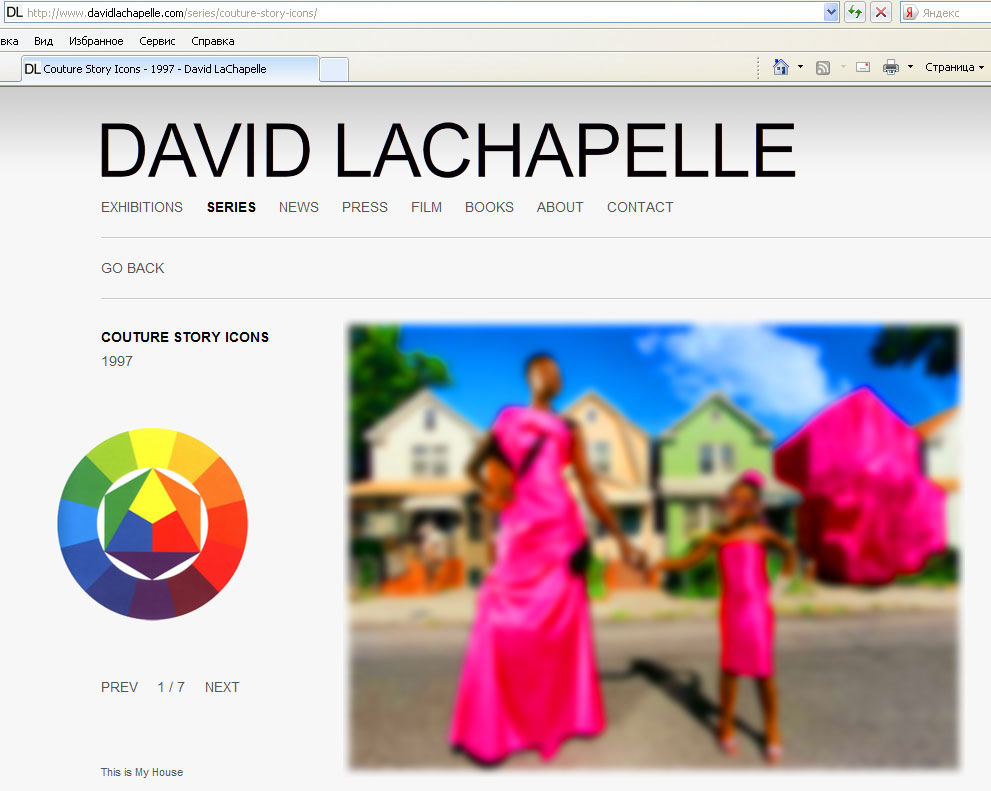Click into the URL address field

[x=423, y=12]
